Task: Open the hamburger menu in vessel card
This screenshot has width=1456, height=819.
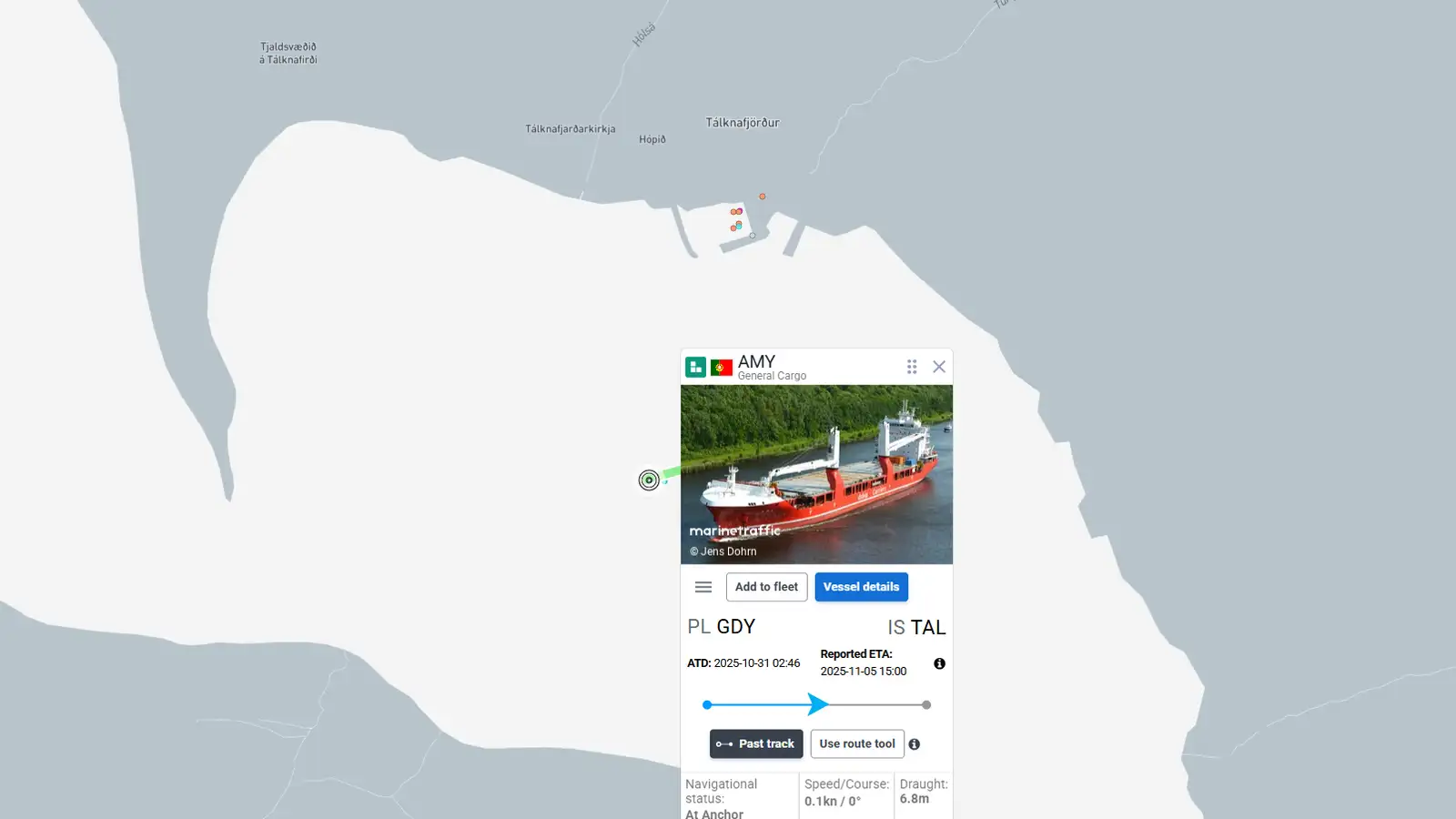Action: tap(703, 587)
